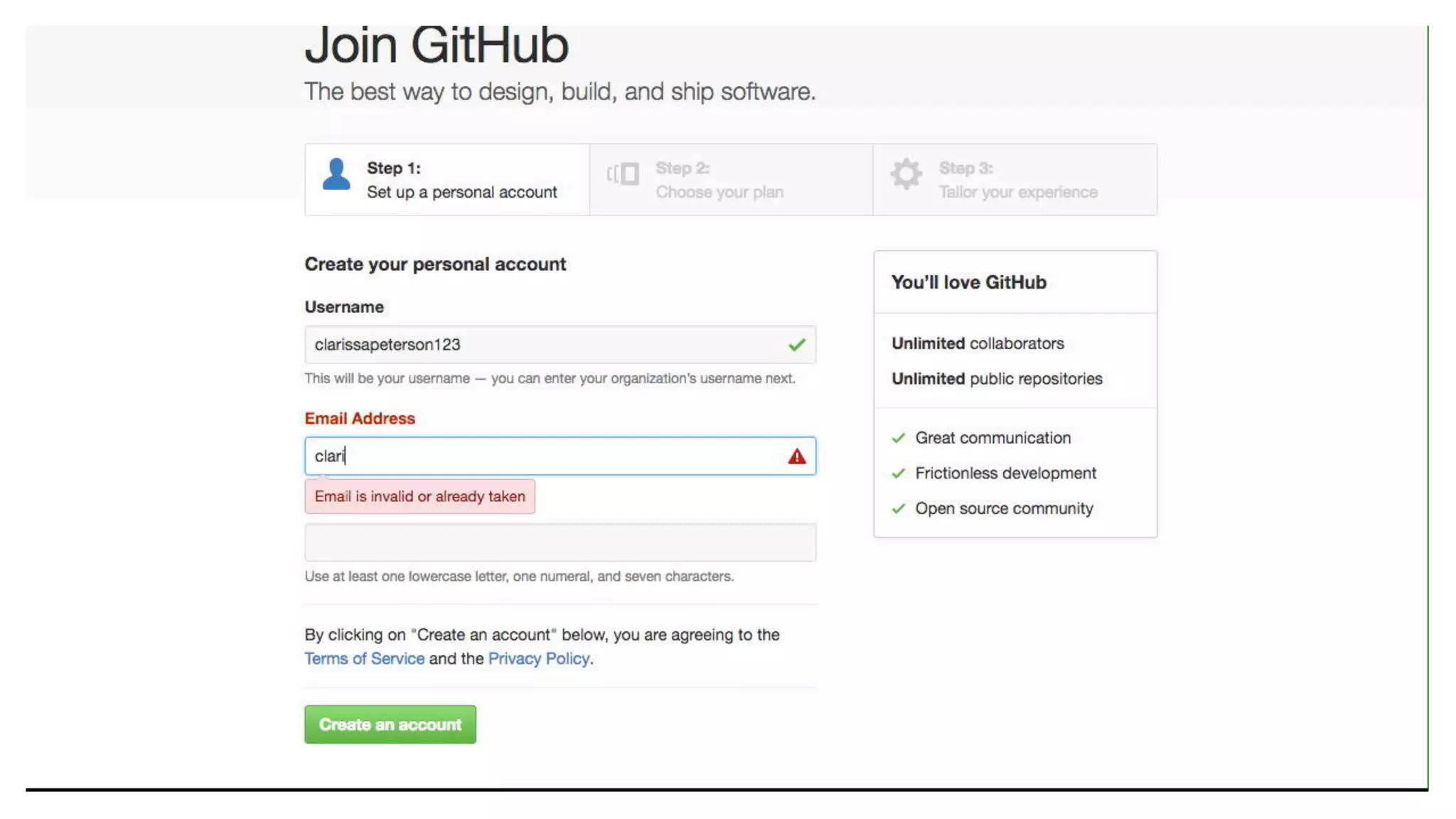Click the blue person icon in Step 1
This screenshot has height=819, width=1456.
click(336, 174)
